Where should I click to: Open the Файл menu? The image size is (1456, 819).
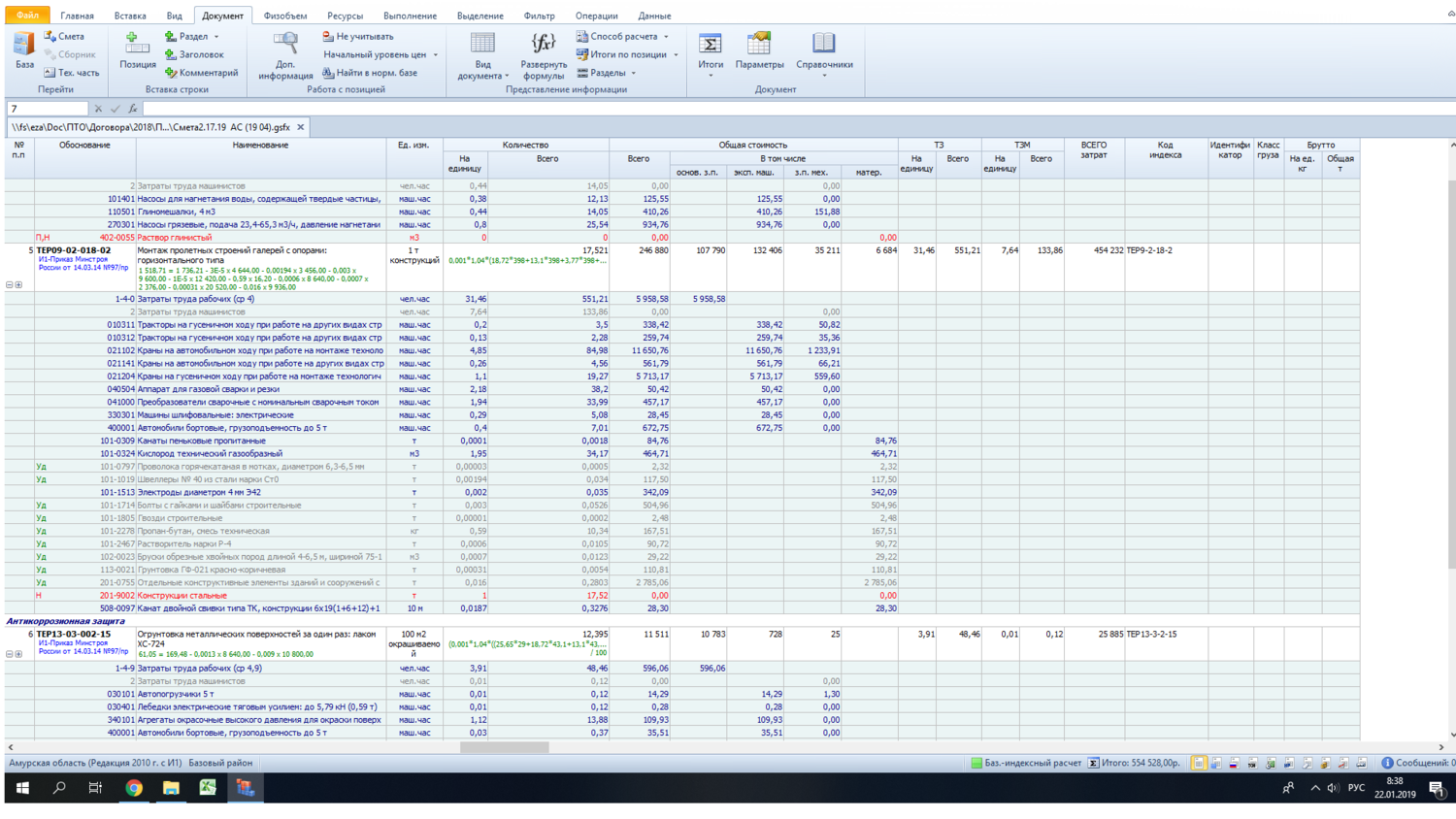(27, 16)
